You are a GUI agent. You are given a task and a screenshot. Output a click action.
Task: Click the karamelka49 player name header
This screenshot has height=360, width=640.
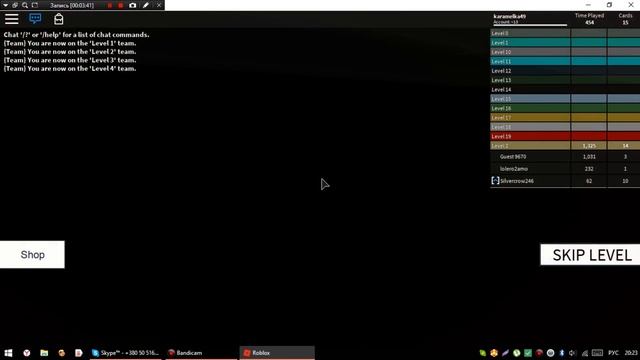(509, 16)
